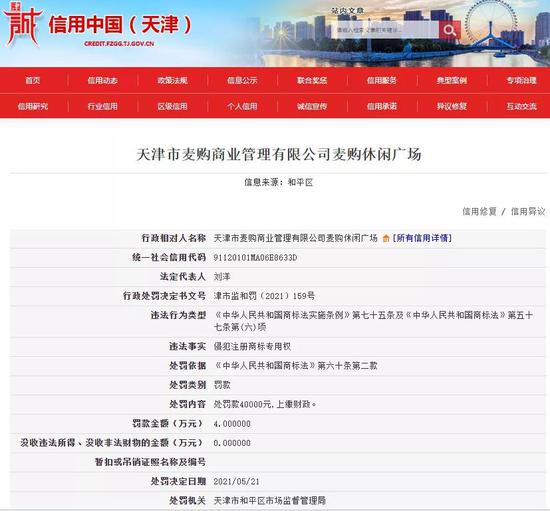This screenshot has width=550, height=511.
Task: Open the 首页 menu item
Action: point(32,81)
